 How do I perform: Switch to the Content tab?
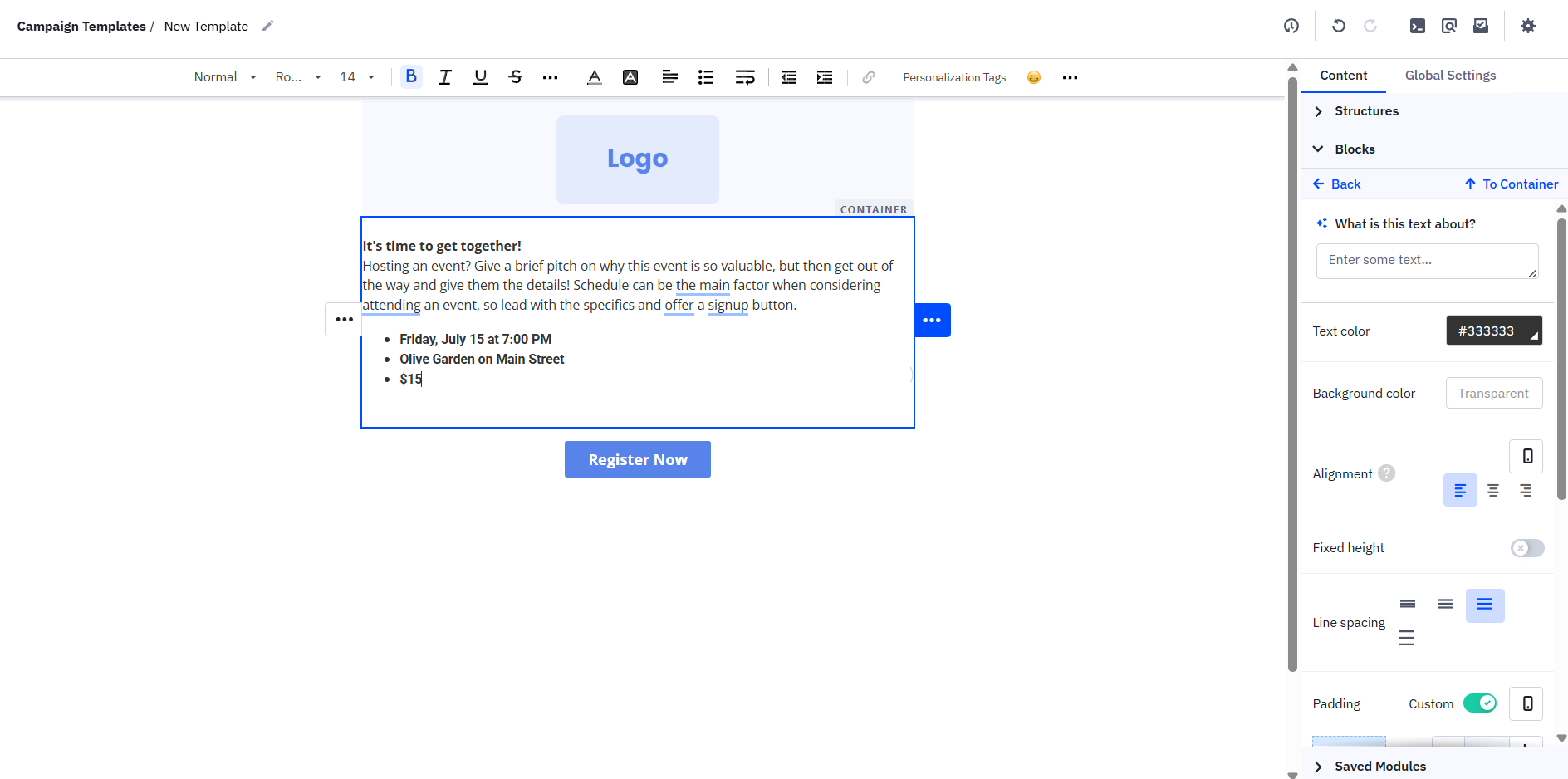[1343, 76]
